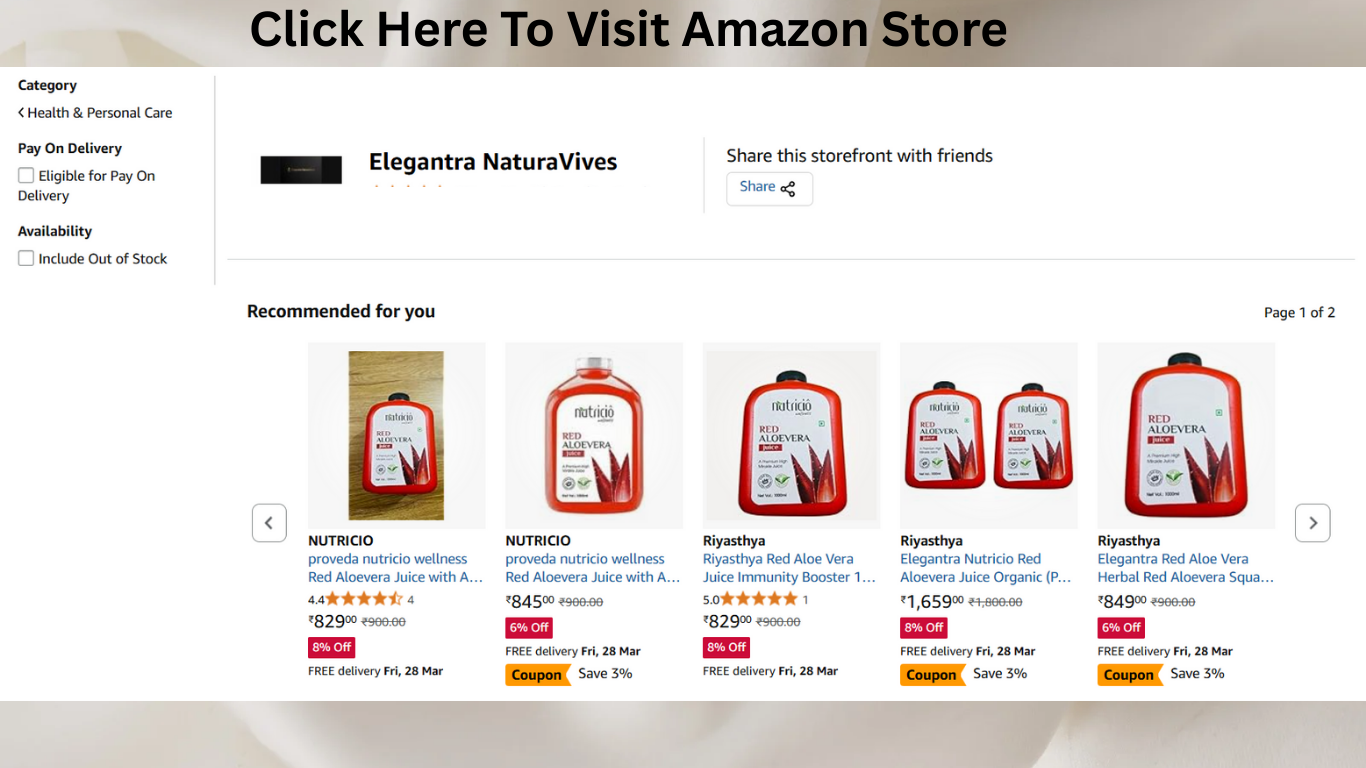
Task: Click the Coupon badge under the ₹849 product
Action: pos(1128,675)
